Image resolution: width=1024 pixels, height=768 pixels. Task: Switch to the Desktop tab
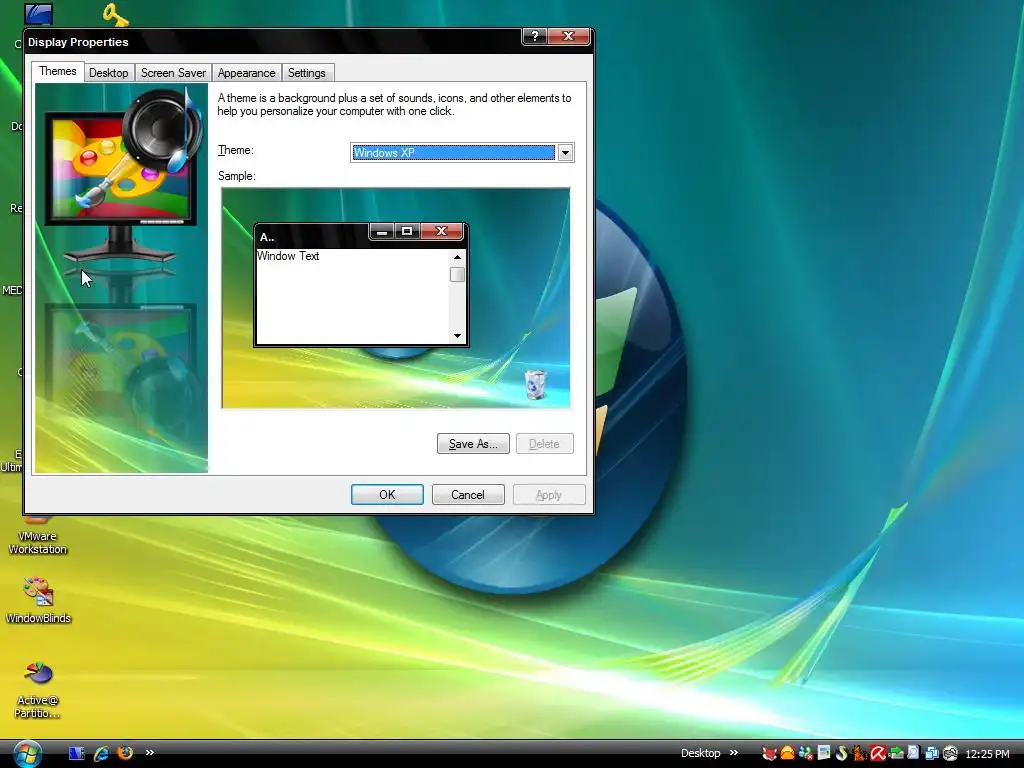point(108,72)
